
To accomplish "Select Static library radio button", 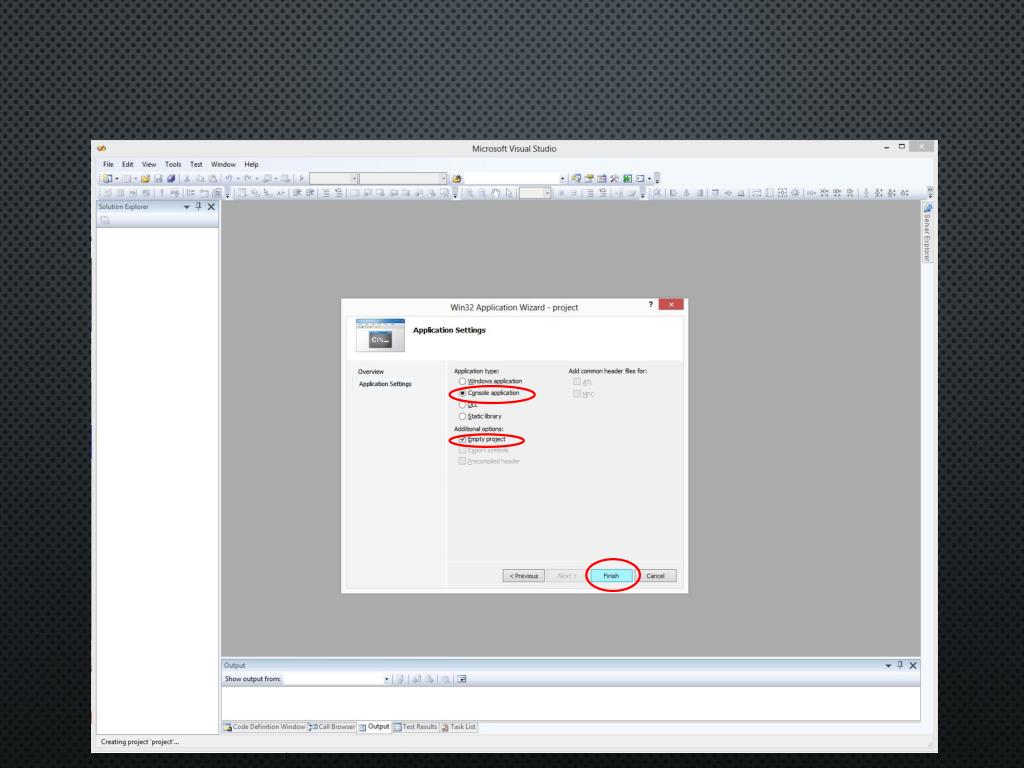I will (x=462, y=417).
